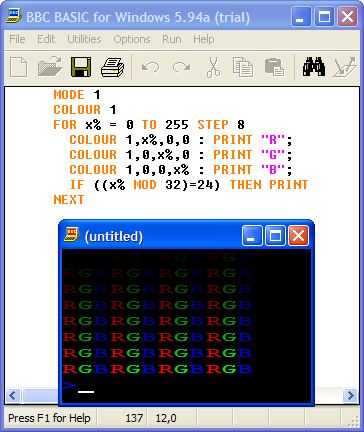Paste with the clipboard icon
The image size is (364, 432).
pos(274,67)
